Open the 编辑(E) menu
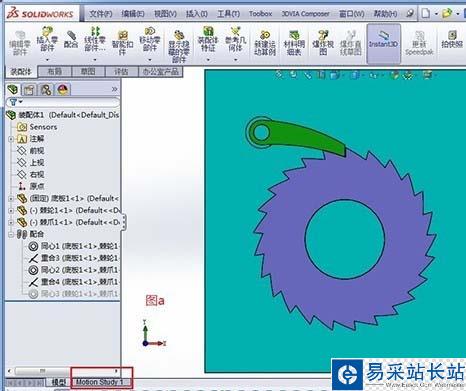 pyautogui.click(x=133, y=14)
